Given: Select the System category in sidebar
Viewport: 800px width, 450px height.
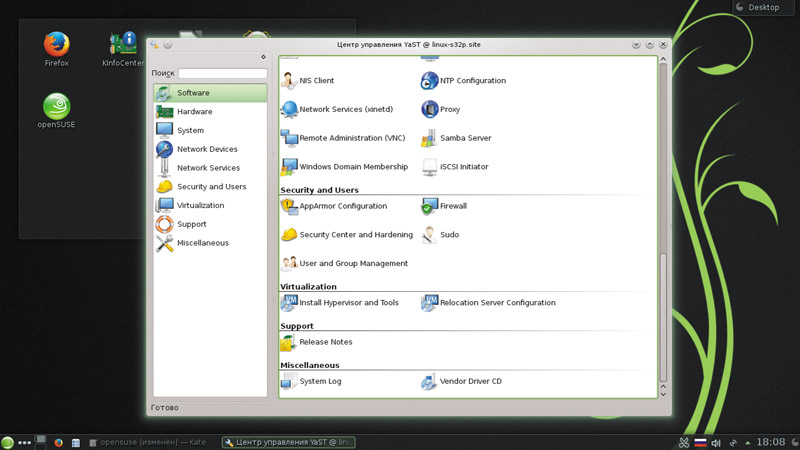Looking at the screenshot, I should 210,131.
